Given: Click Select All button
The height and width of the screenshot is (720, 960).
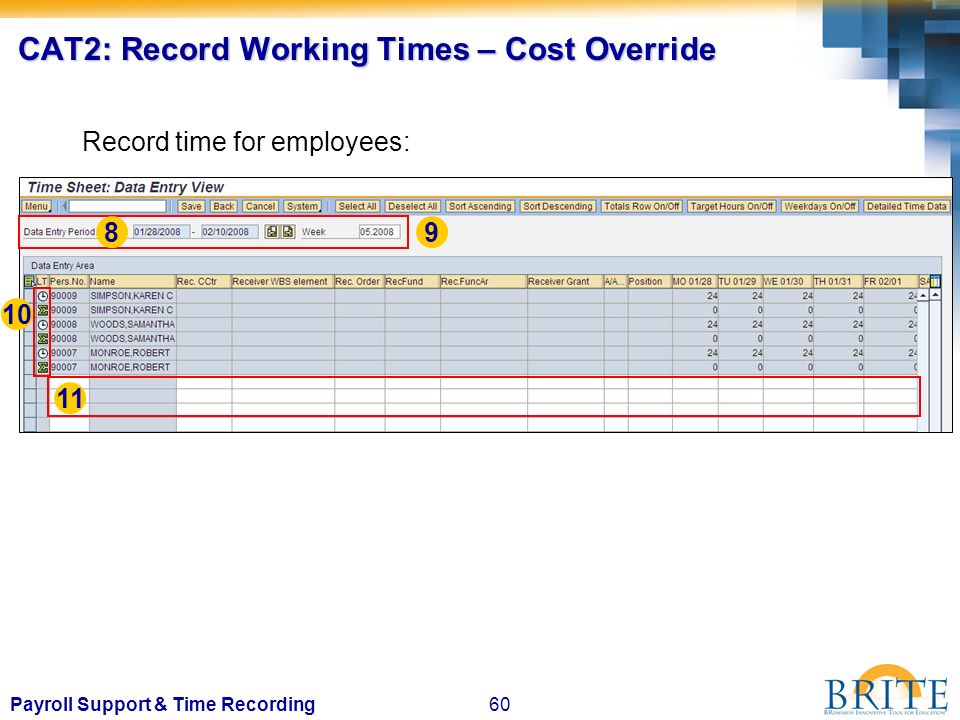Looking at the screenshot, I should click(358, 207).
